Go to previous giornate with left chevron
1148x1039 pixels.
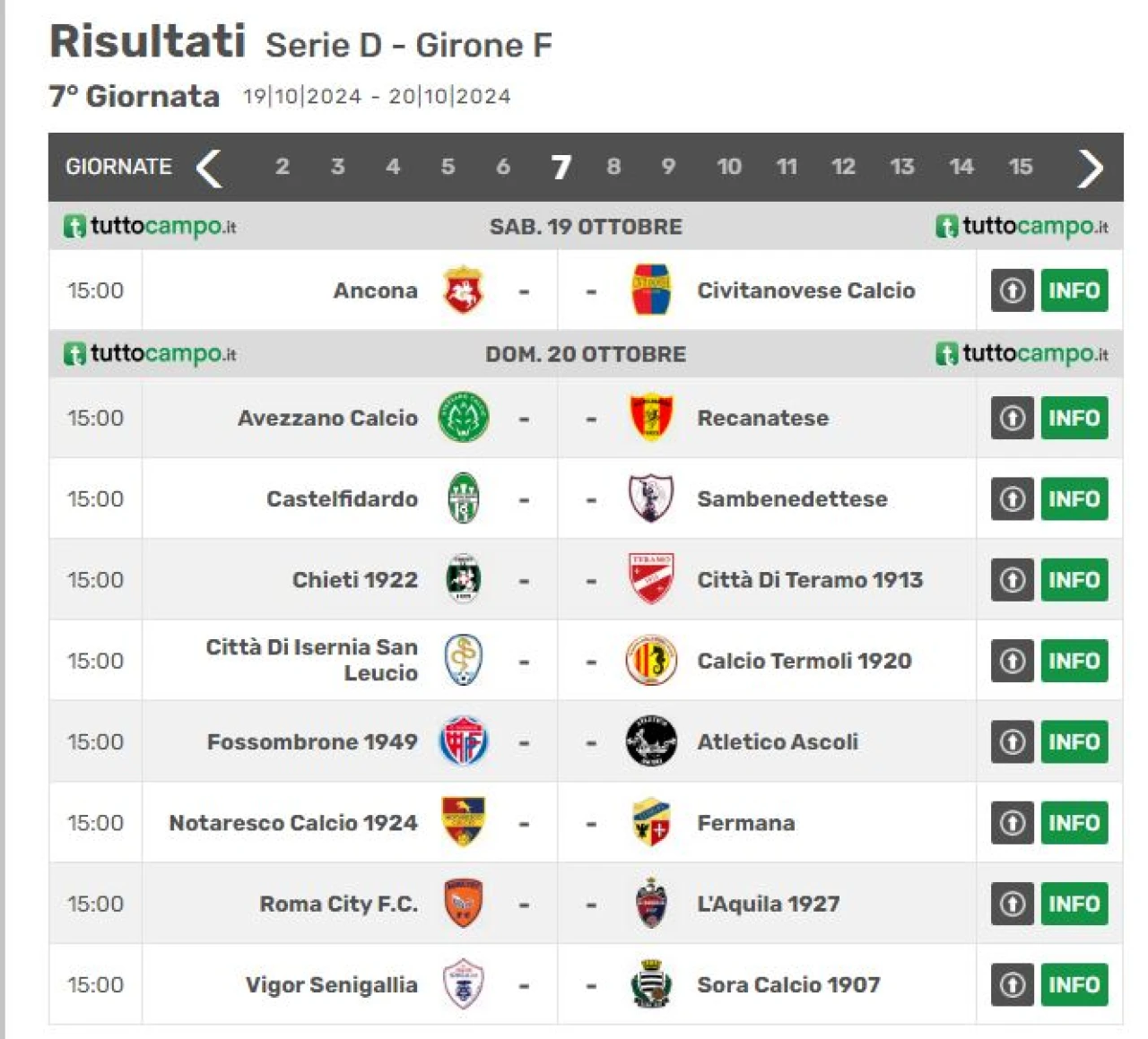tap(209, 168)
